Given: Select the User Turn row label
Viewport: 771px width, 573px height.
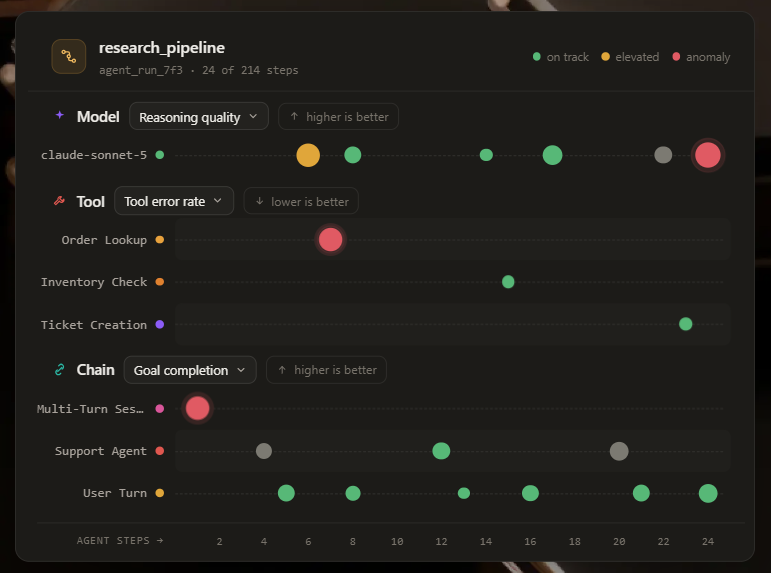Looking at the screenshot, I should point(115,493).
